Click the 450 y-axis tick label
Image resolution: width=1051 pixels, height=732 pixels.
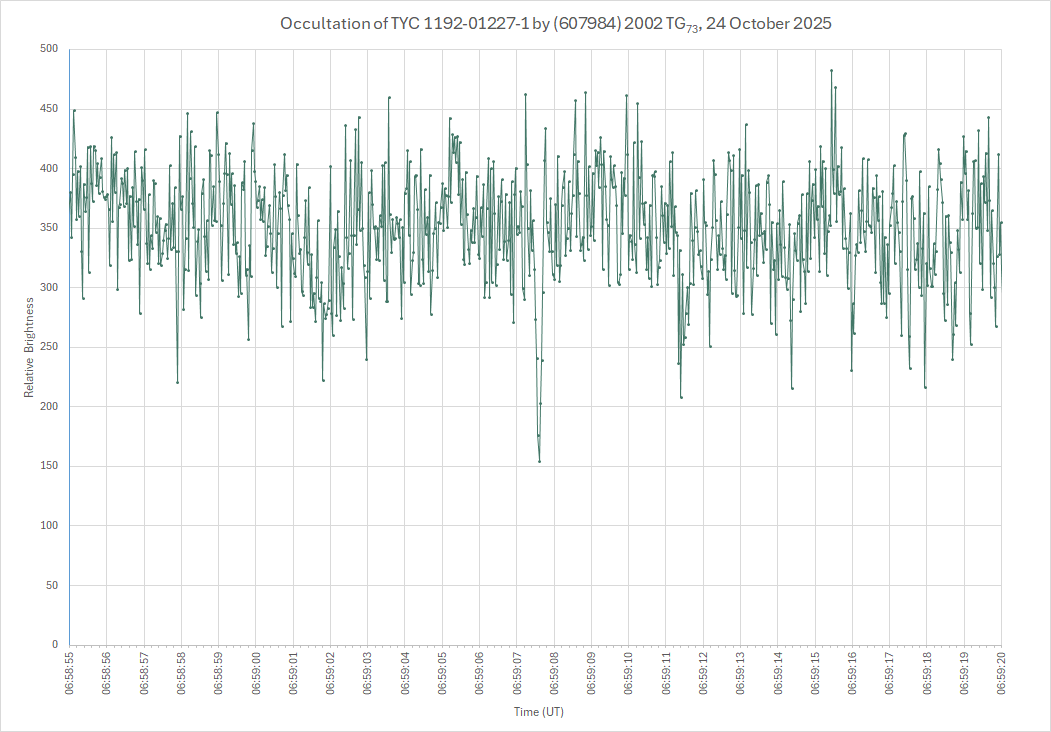[x=49, y=109]
